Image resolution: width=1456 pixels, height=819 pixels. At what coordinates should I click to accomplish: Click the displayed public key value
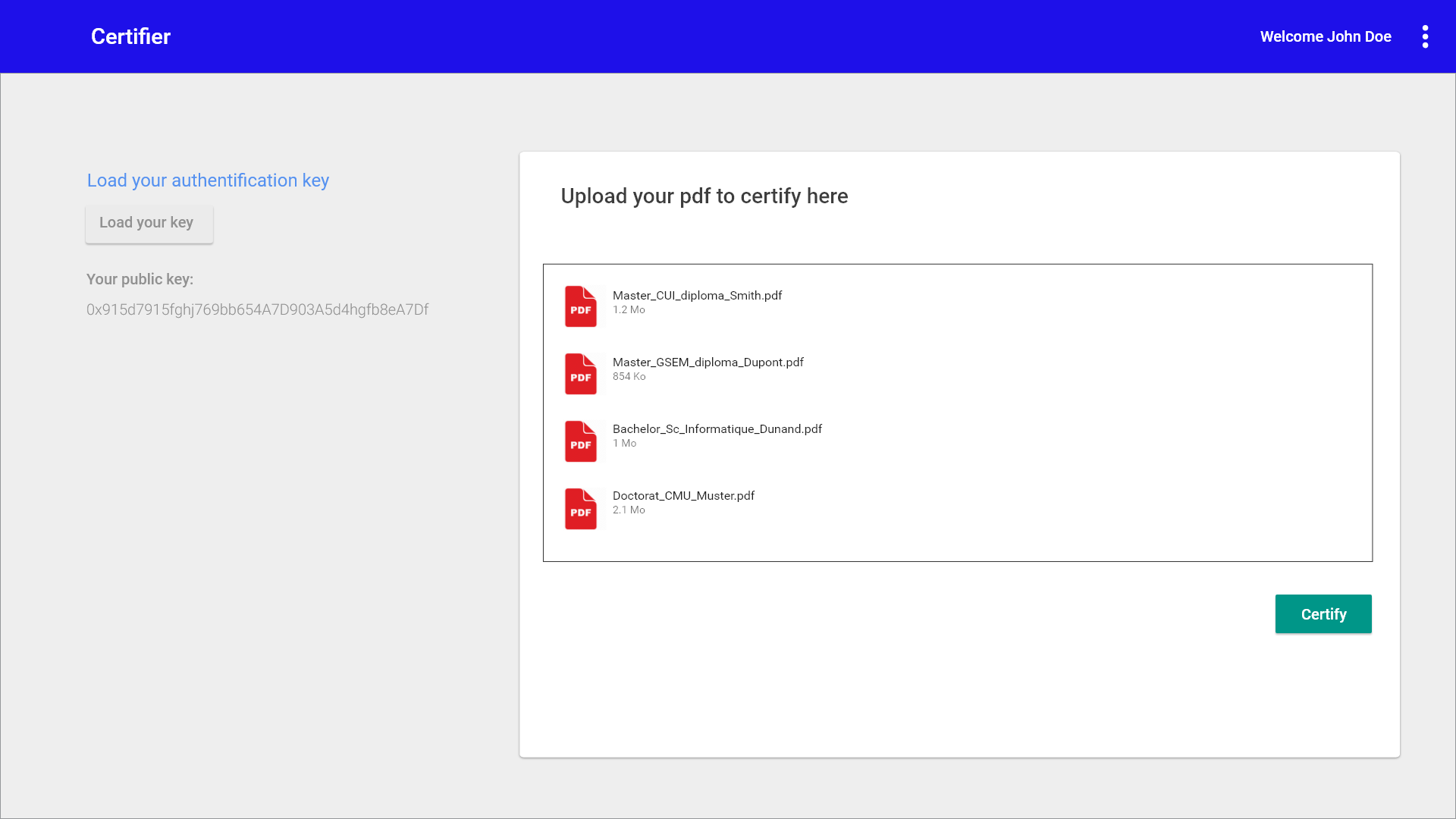click(x=256, y=309)
